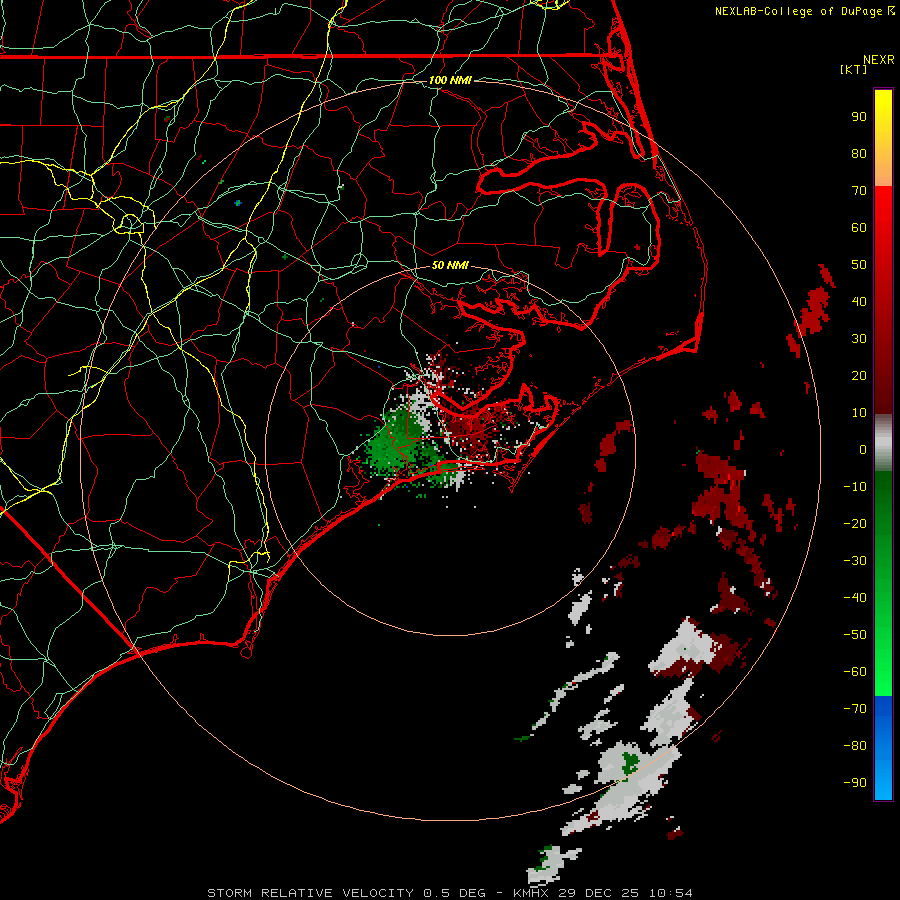The image size is (900, 900).
Task: Click the 30 value on velocity scale
Action: click(859, 339)
